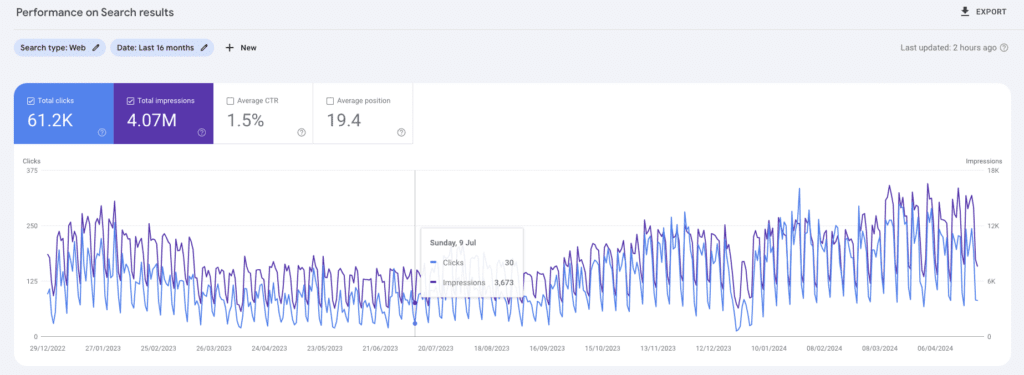Click the 12/12/2023 date axis label
Image resolution: width=1024 pixels, height=375 pixels.
(713, 349)
